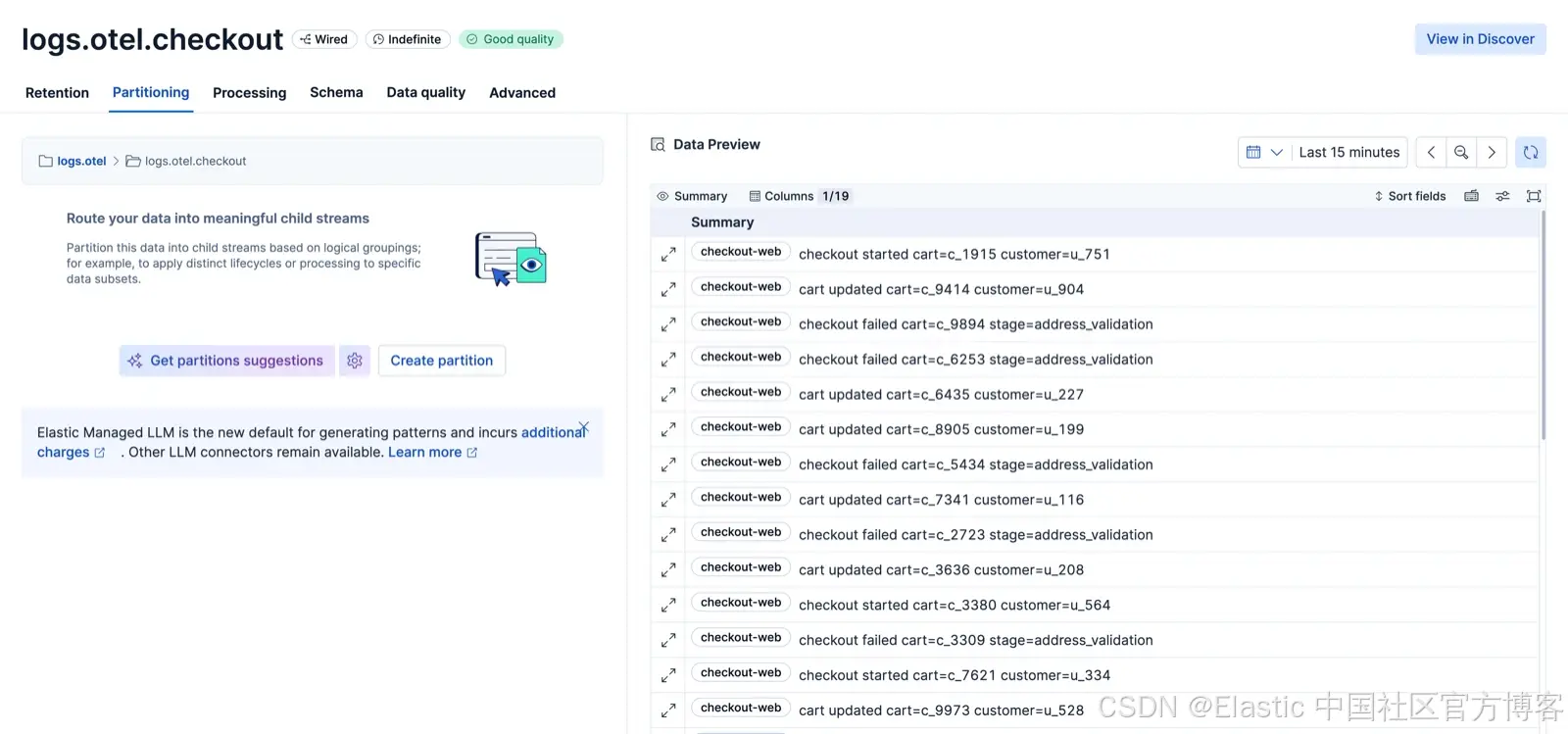Expand row with cart=c_9973 customer=u_528

pyautogui.click(x=668, y=710)
